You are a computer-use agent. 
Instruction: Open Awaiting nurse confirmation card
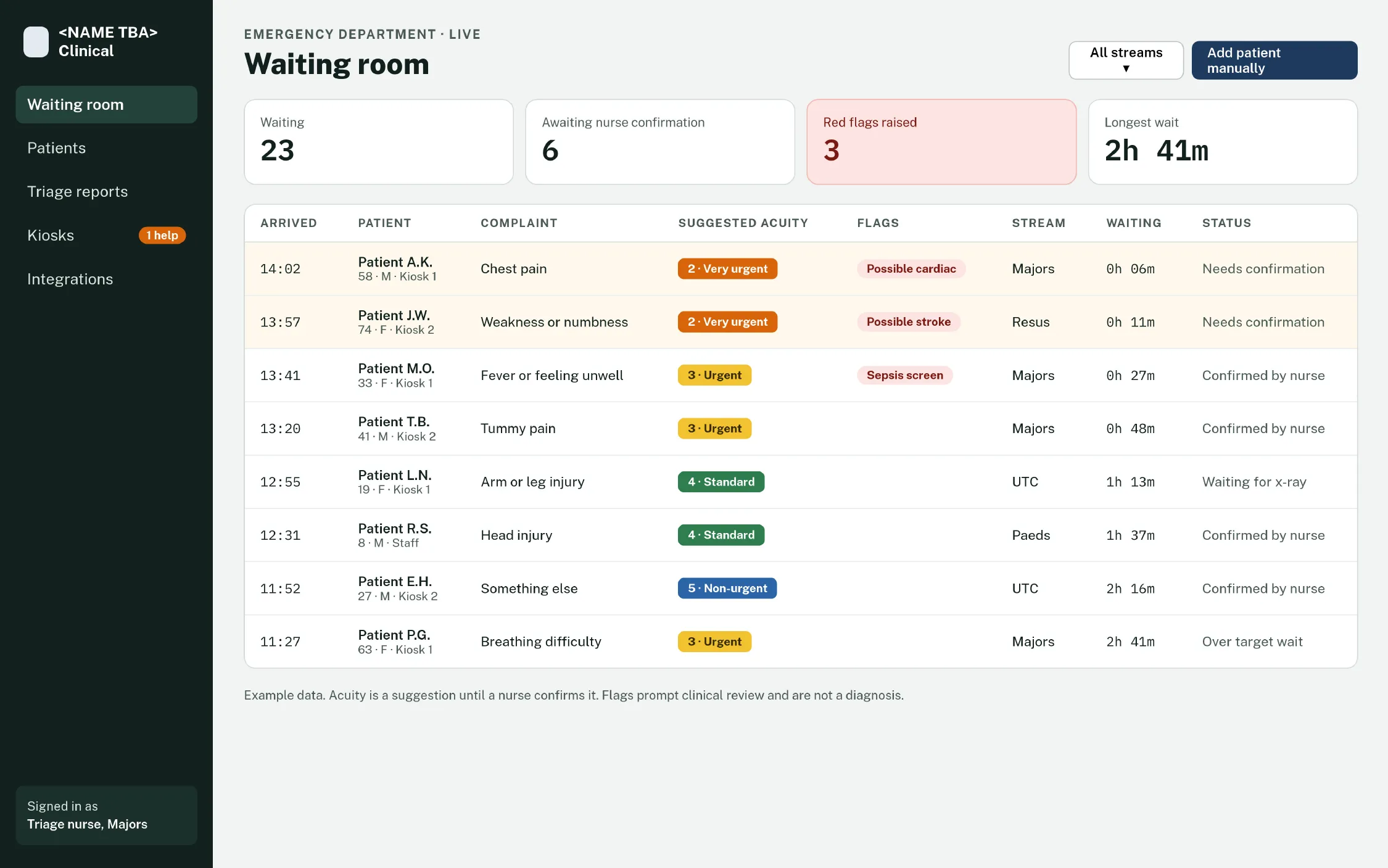coord(660,142)
